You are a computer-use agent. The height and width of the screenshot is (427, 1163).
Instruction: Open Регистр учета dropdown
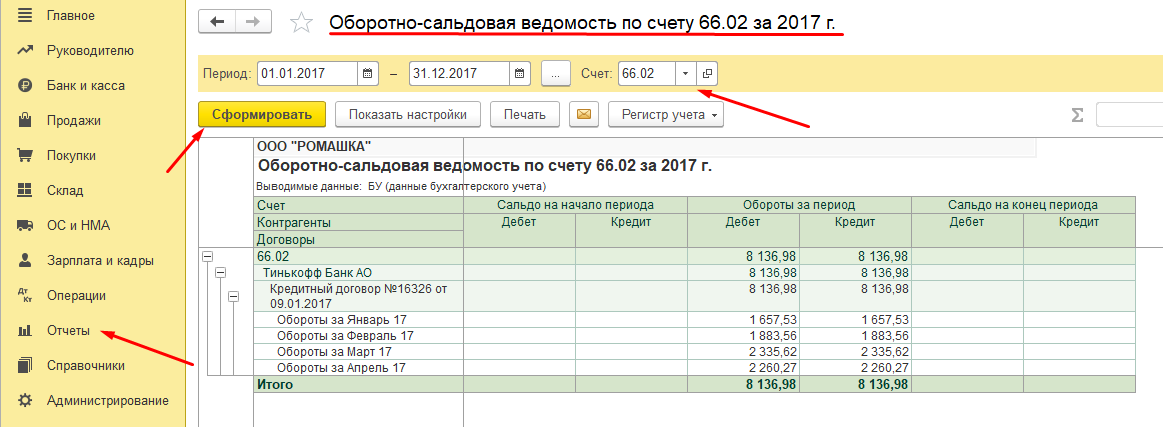[665, 115]
